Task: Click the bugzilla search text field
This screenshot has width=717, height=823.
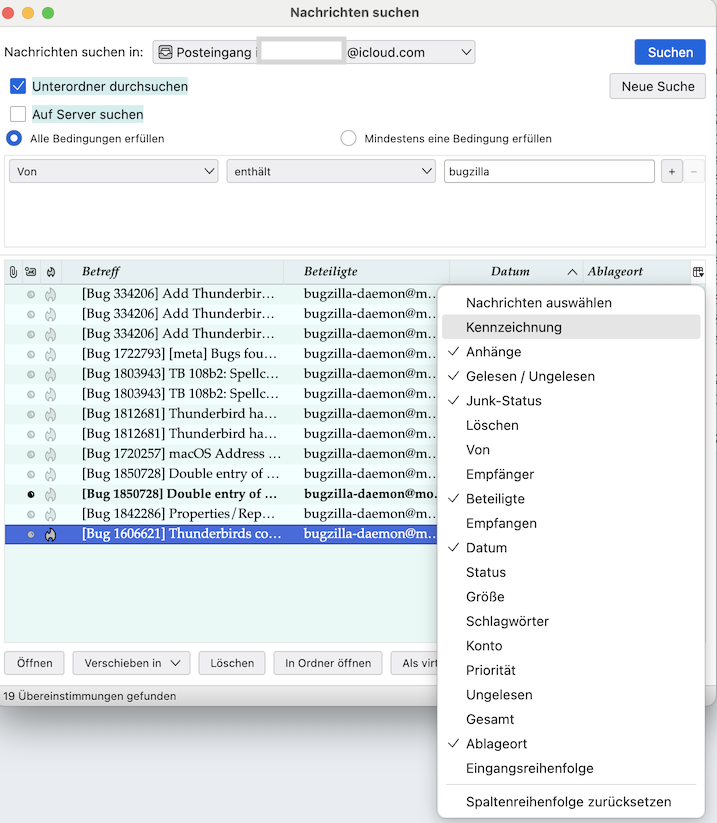Action: tap(549, 172)
